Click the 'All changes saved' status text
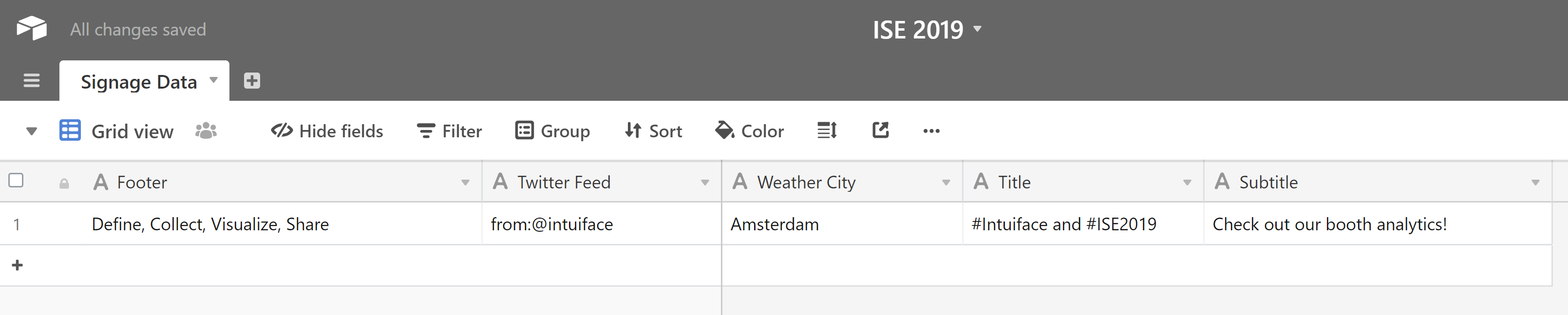Image resolution: width=1568 pixels, height=315 pixels. point(138,29)
